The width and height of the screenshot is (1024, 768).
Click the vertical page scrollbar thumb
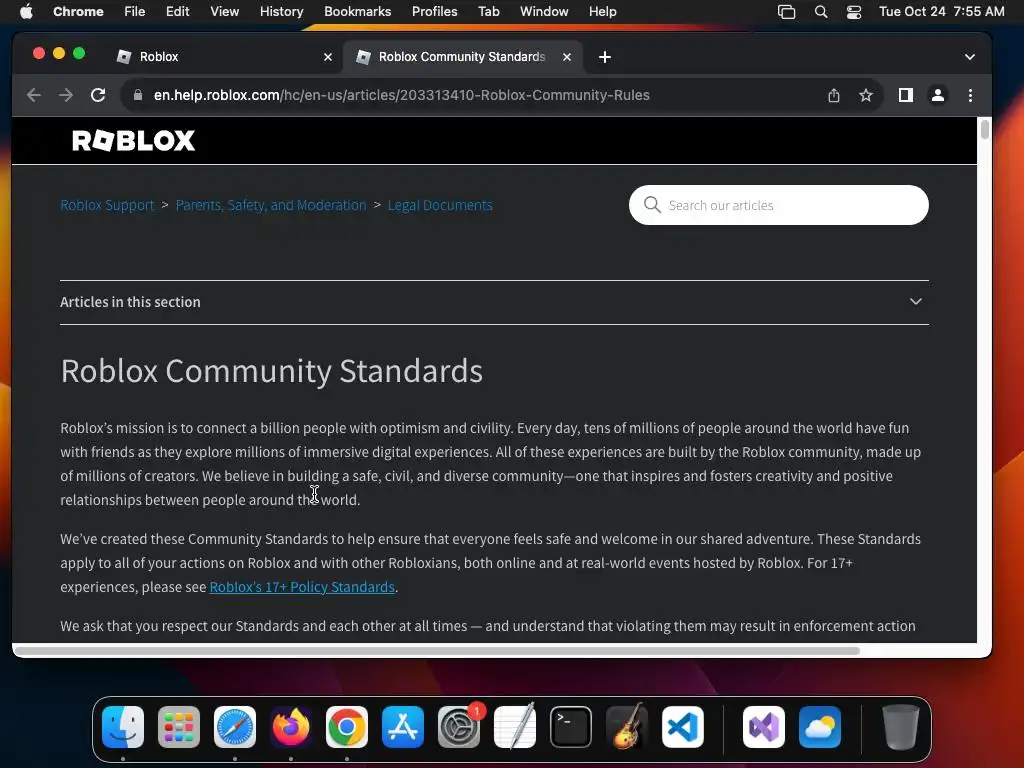point(984,129)
